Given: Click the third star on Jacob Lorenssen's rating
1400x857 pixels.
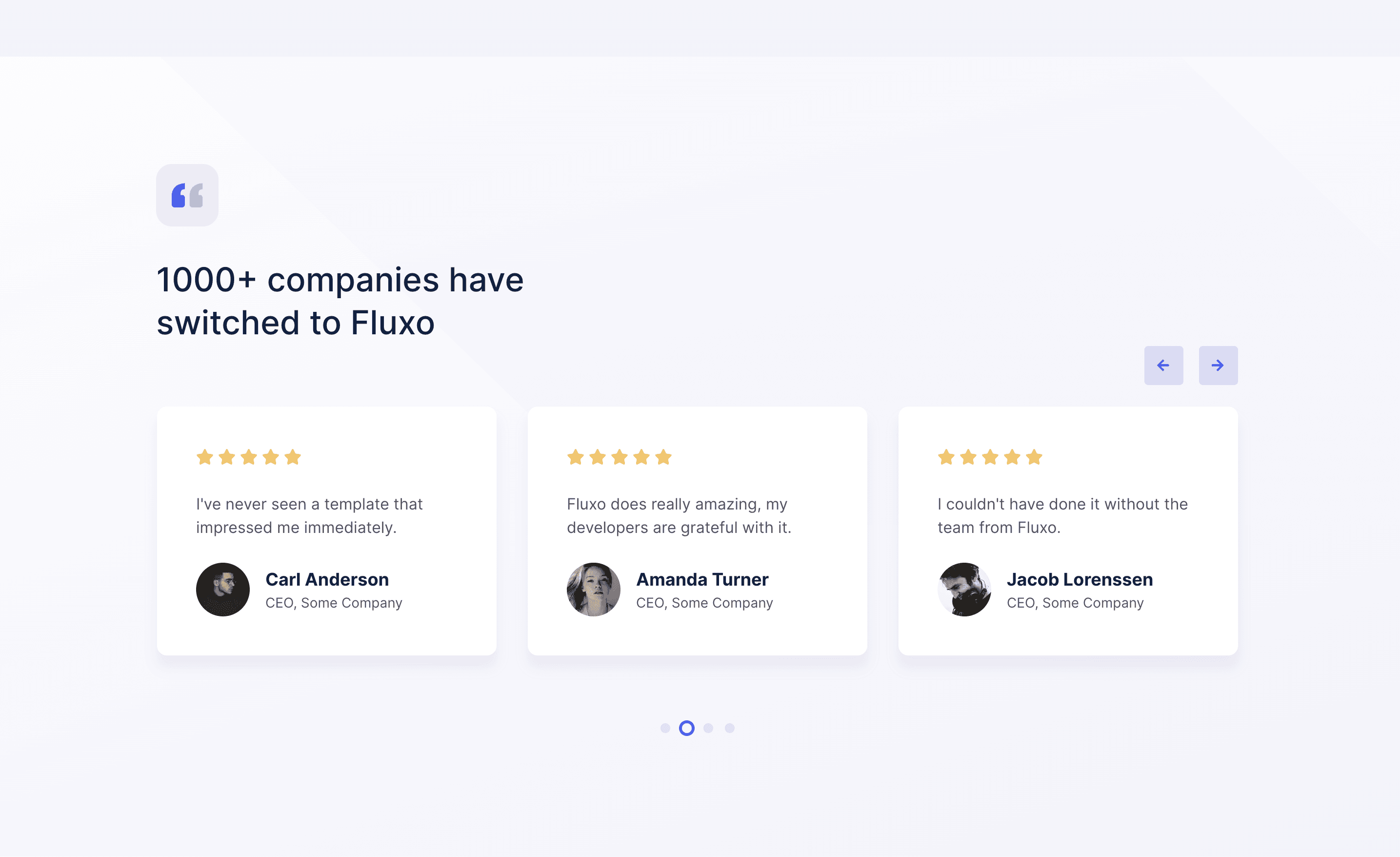Looking at the screenshot, I should coord(990,456).
